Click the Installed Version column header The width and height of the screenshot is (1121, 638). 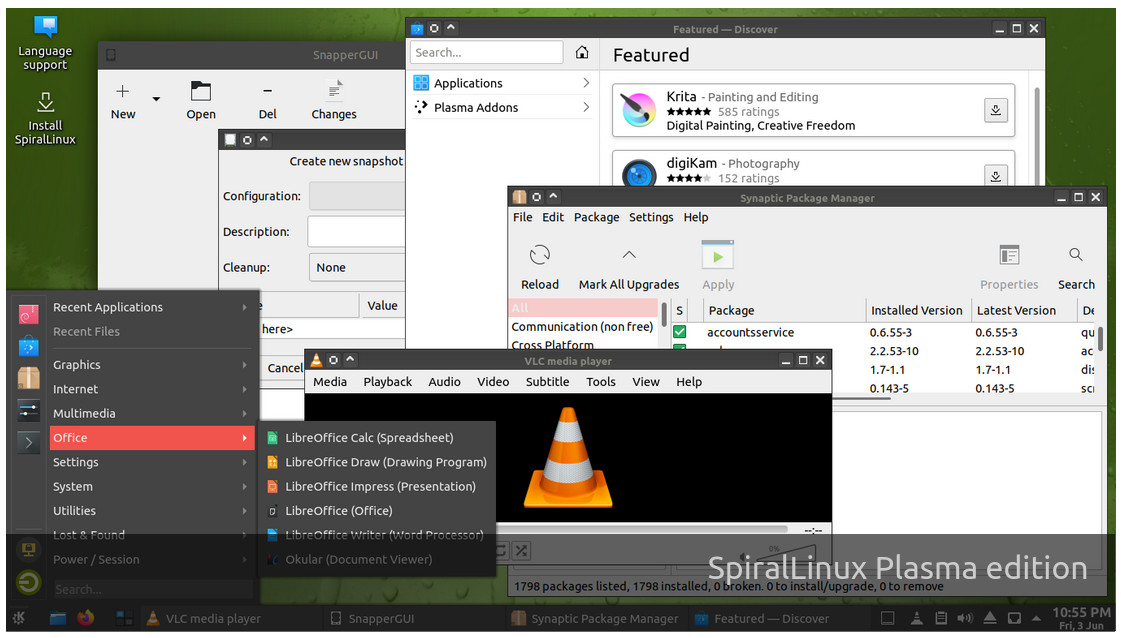point(917,310)
